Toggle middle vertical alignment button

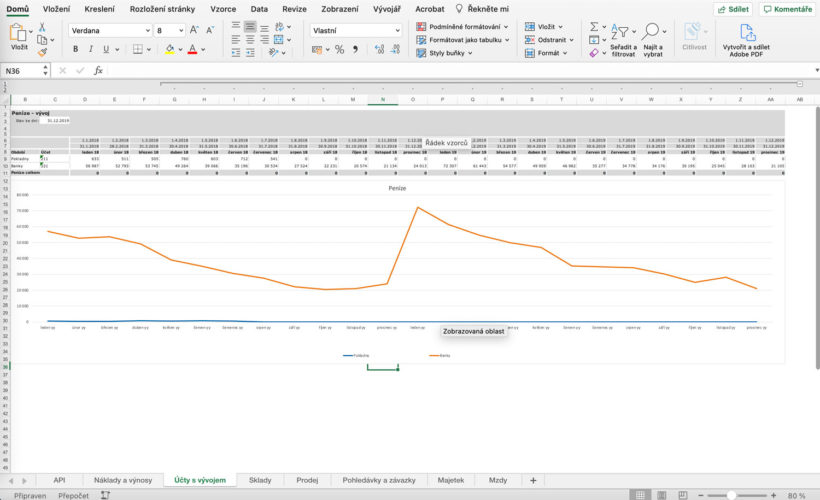(x=250, y=26)
